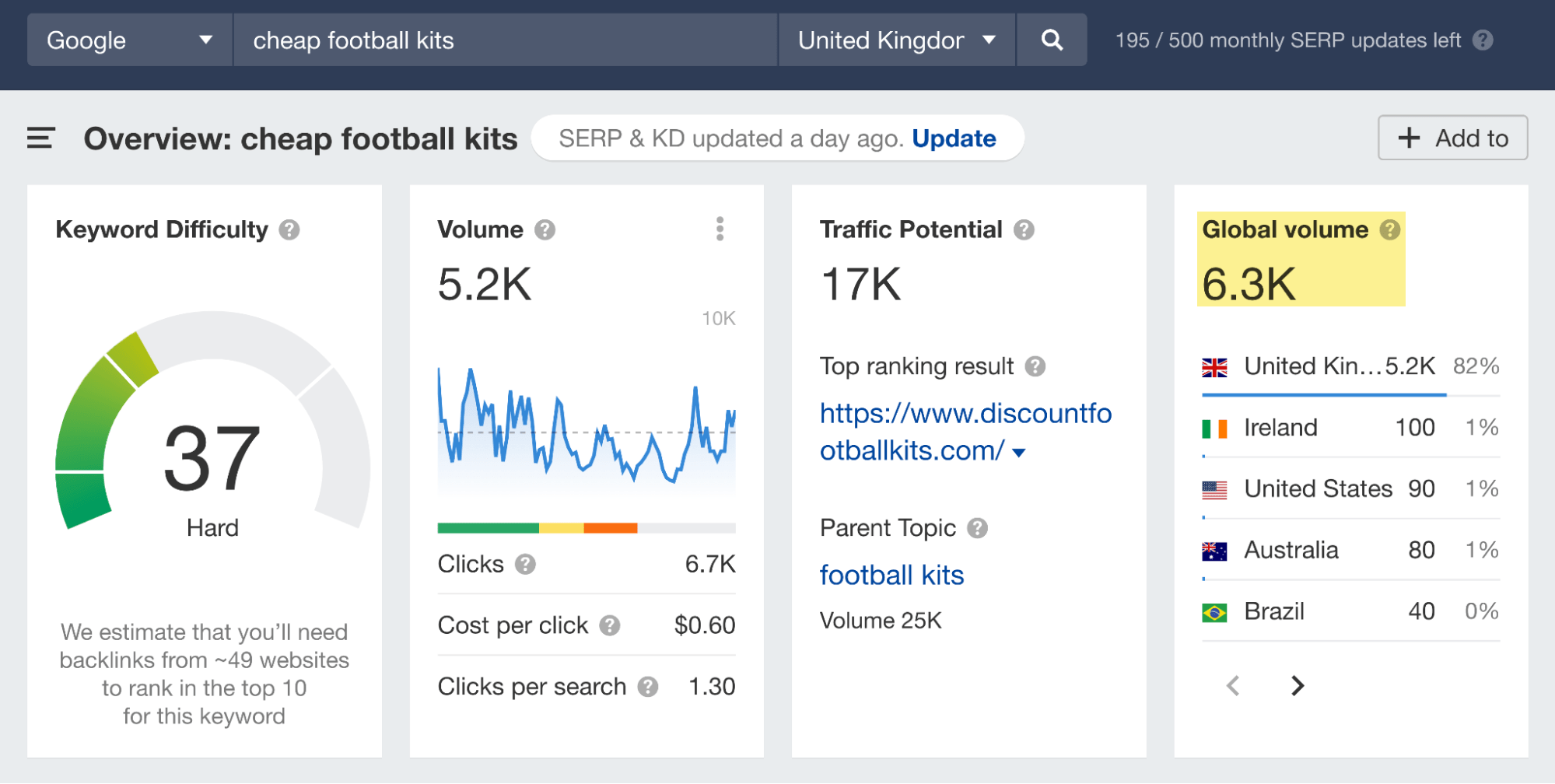Image resolution: width=1555 pixels, height=784 pixels.
Task: Open the Keyword Difficulty help tooltip
Action: point(289,229)
